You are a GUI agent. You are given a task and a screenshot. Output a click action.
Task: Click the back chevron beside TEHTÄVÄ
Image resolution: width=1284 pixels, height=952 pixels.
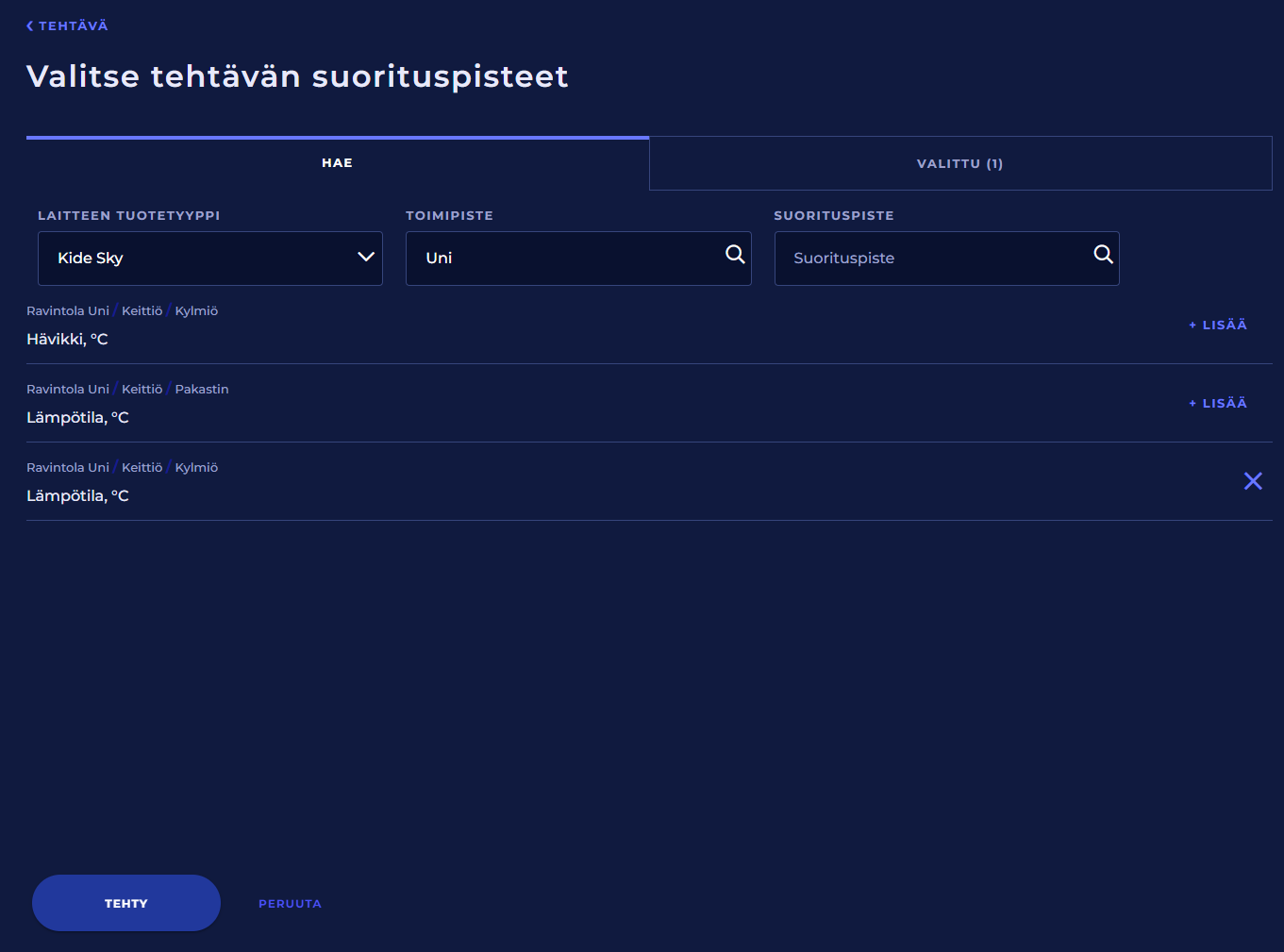click(x=30, y=26)
